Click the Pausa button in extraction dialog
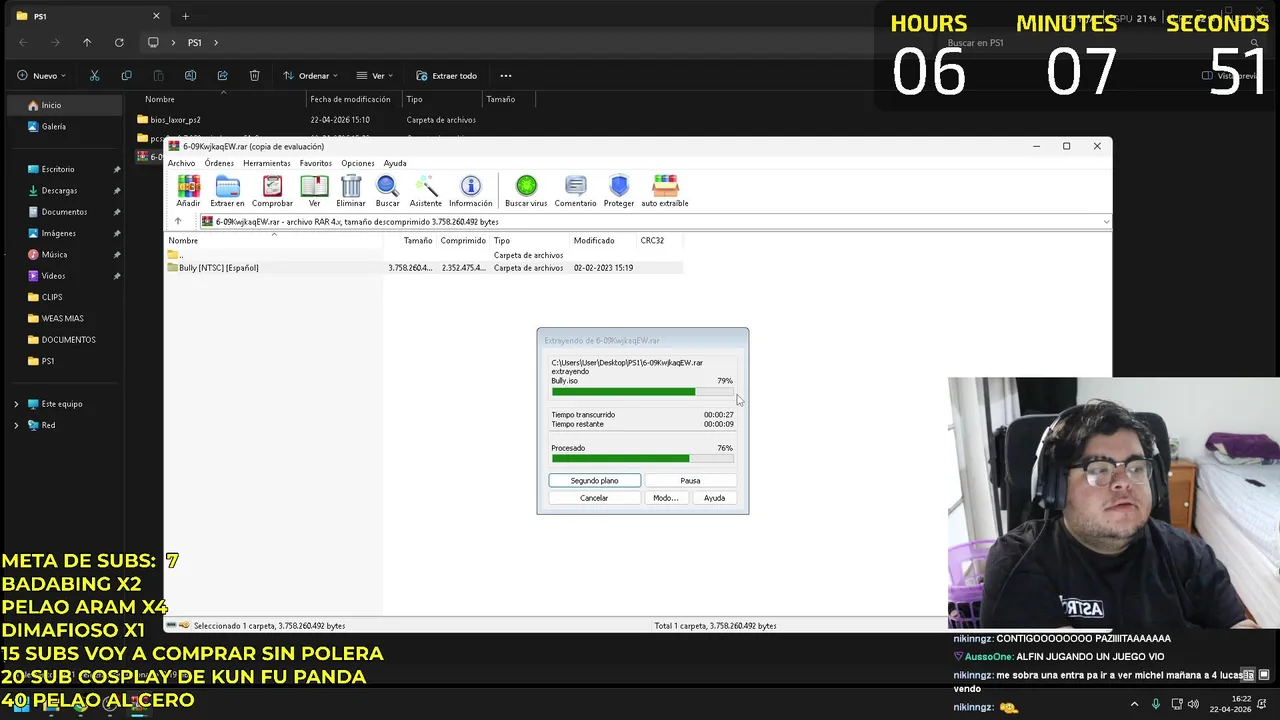1280x720 pixels. pos(690,481)
